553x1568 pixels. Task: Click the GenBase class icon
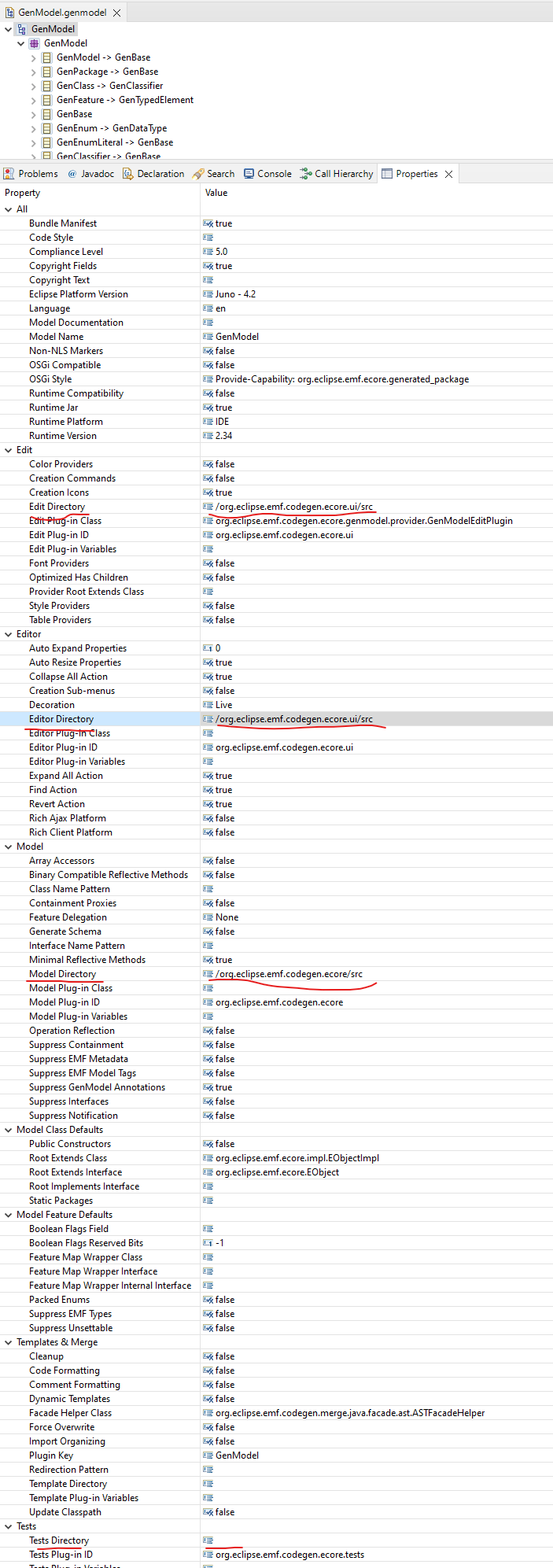click(46, 114)
